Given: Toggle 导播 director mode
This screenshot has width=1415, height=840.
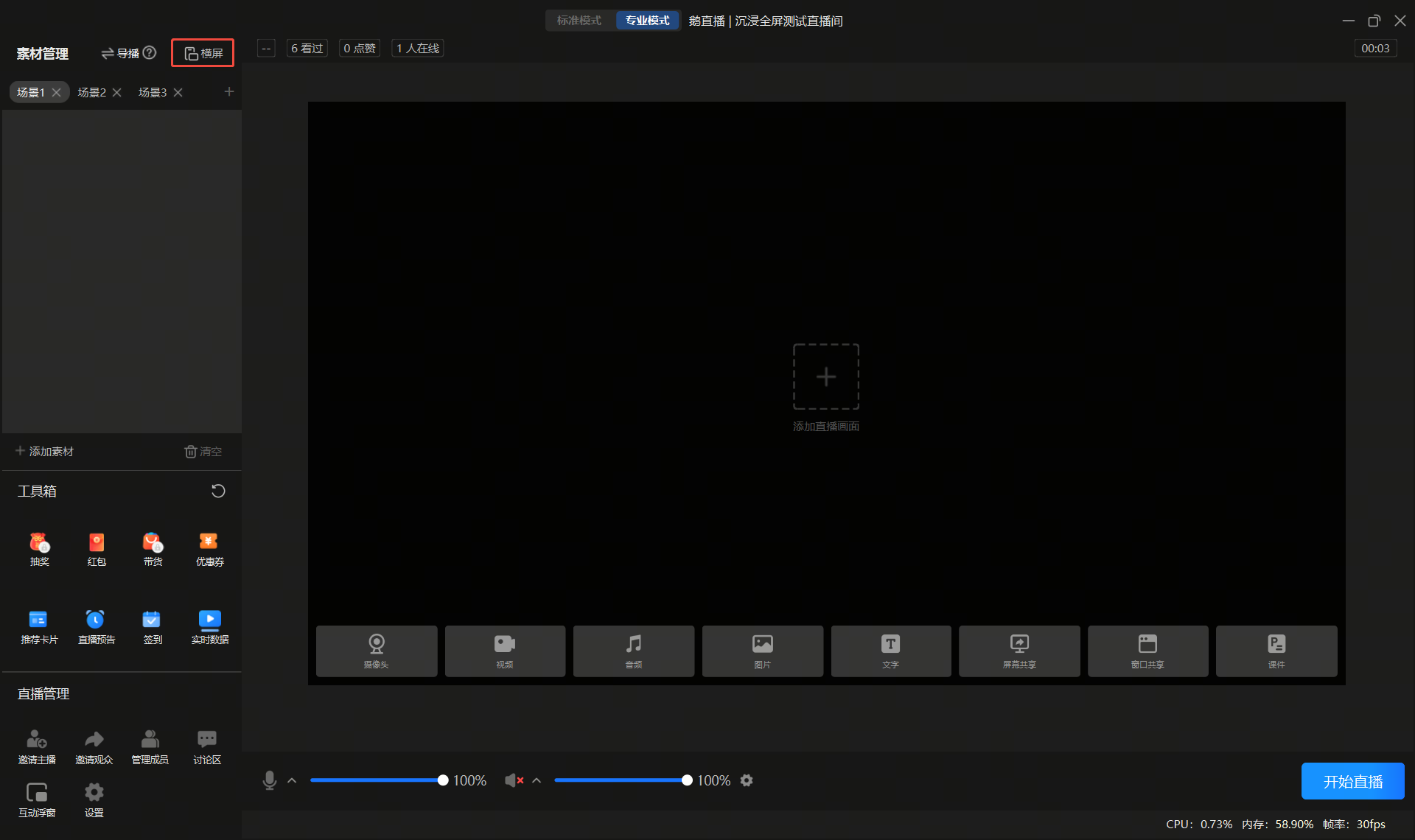Looking at the screenshot, I should point(120,53).
